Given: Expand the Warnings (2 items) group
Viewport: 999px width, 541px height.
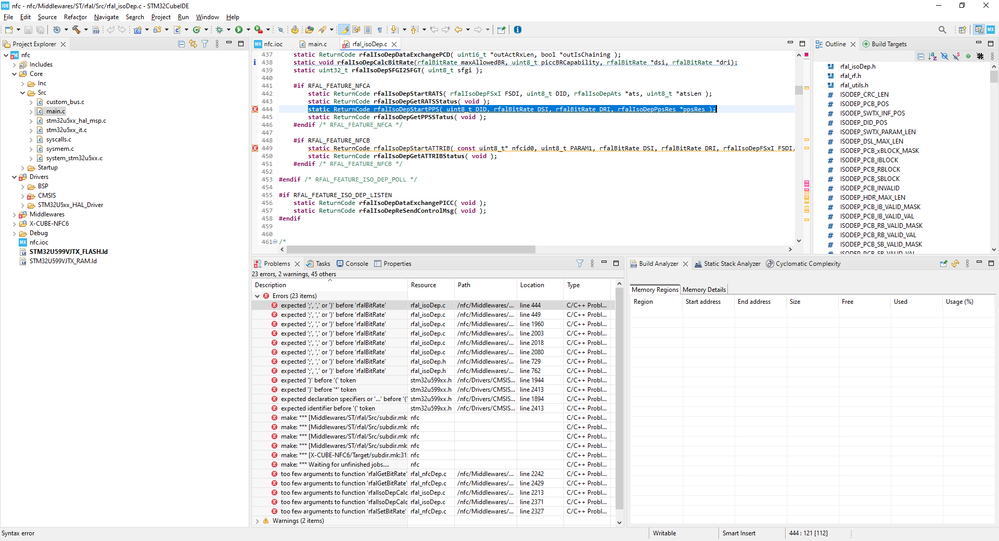Looking at the screenshot, I should click(x=257, y=520).
